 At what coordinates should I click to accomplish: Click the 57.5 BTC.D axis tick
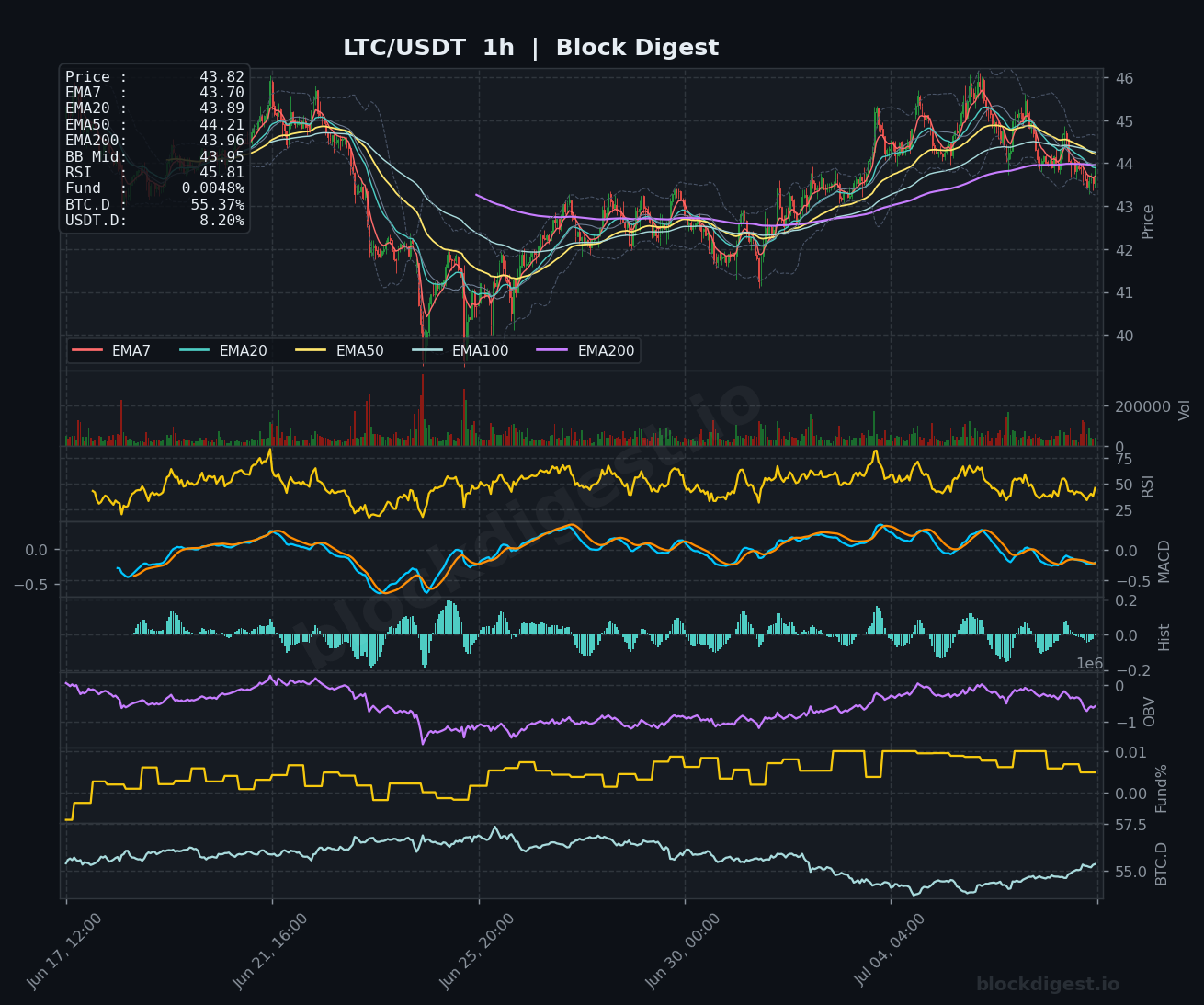1130,826
